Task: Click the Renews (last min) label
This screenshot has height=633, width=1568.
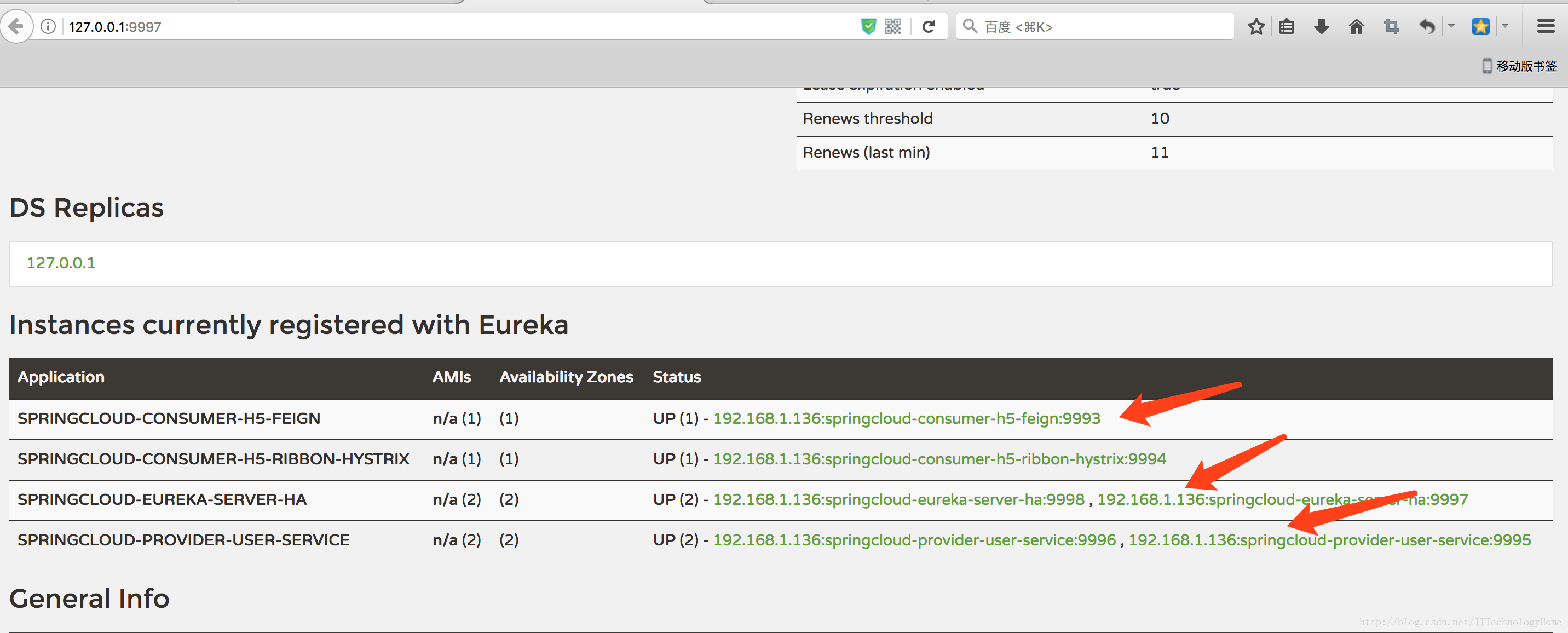Action: pos(866,152)
